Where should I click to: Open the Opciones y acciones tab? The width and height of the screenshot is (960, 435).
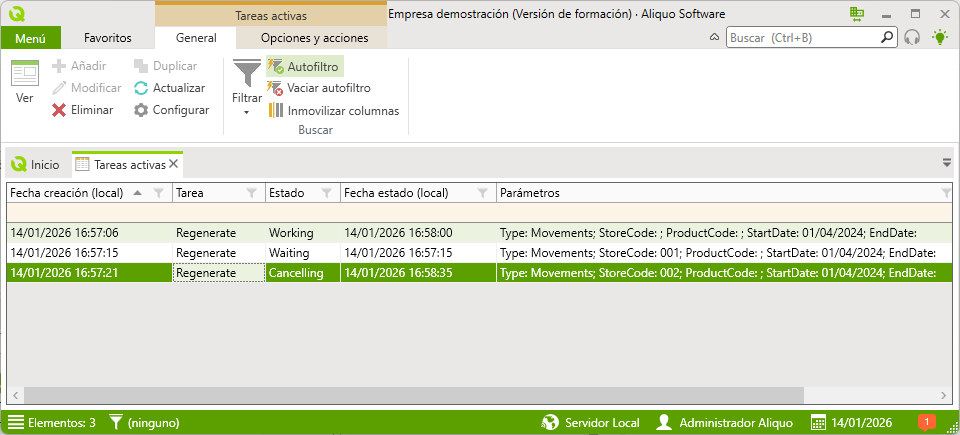(314, 38)
